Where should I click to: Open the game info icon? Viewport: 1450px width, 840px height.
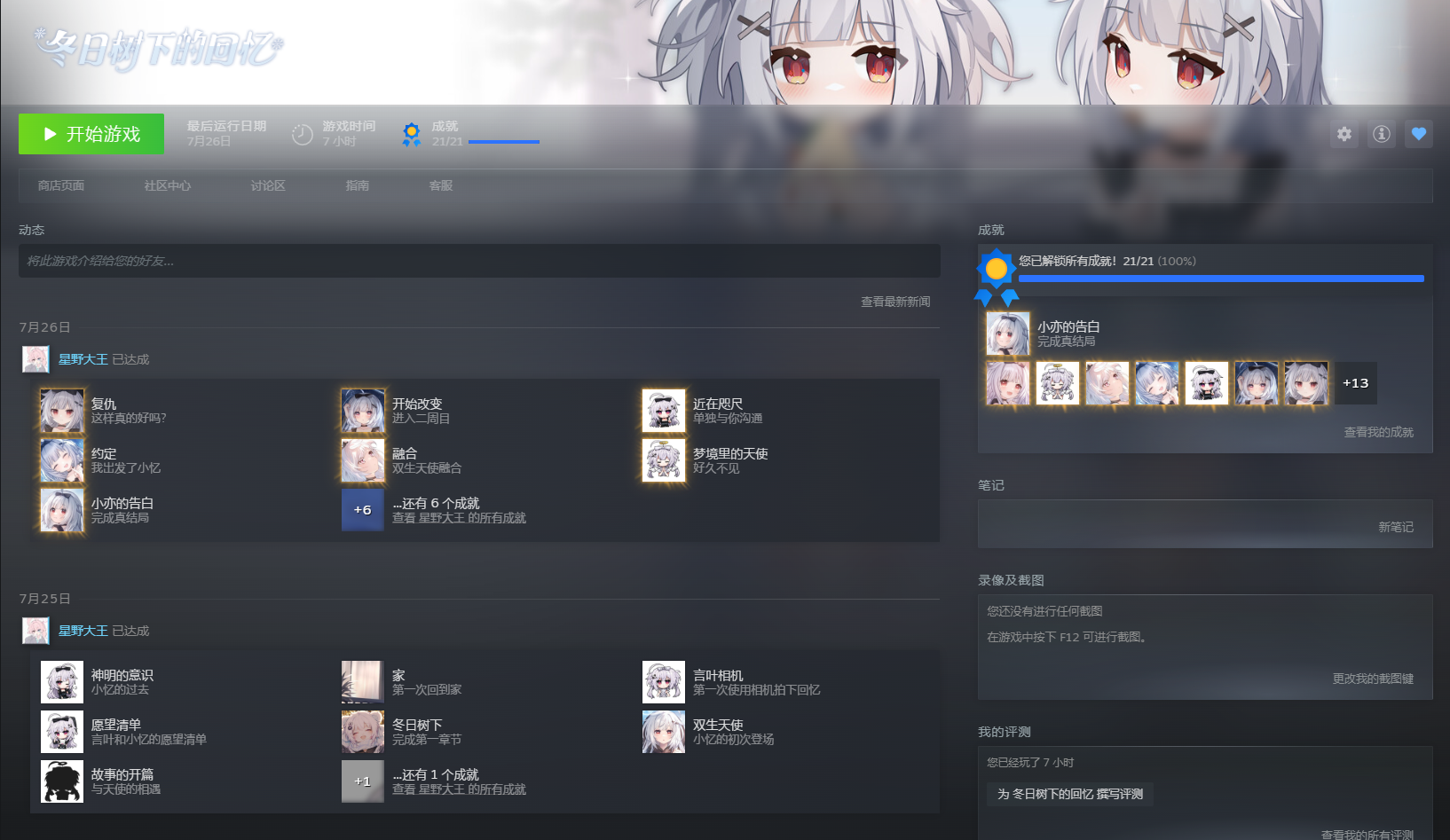1382,134
